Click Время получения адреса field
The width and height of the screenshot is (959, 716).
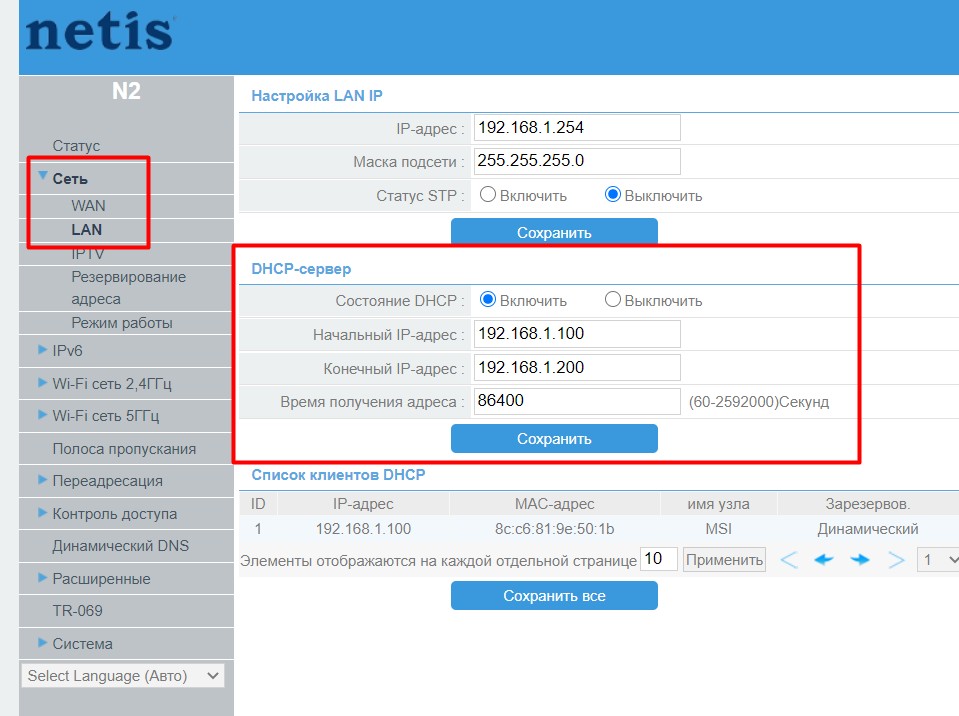click(x=577, y=401)
